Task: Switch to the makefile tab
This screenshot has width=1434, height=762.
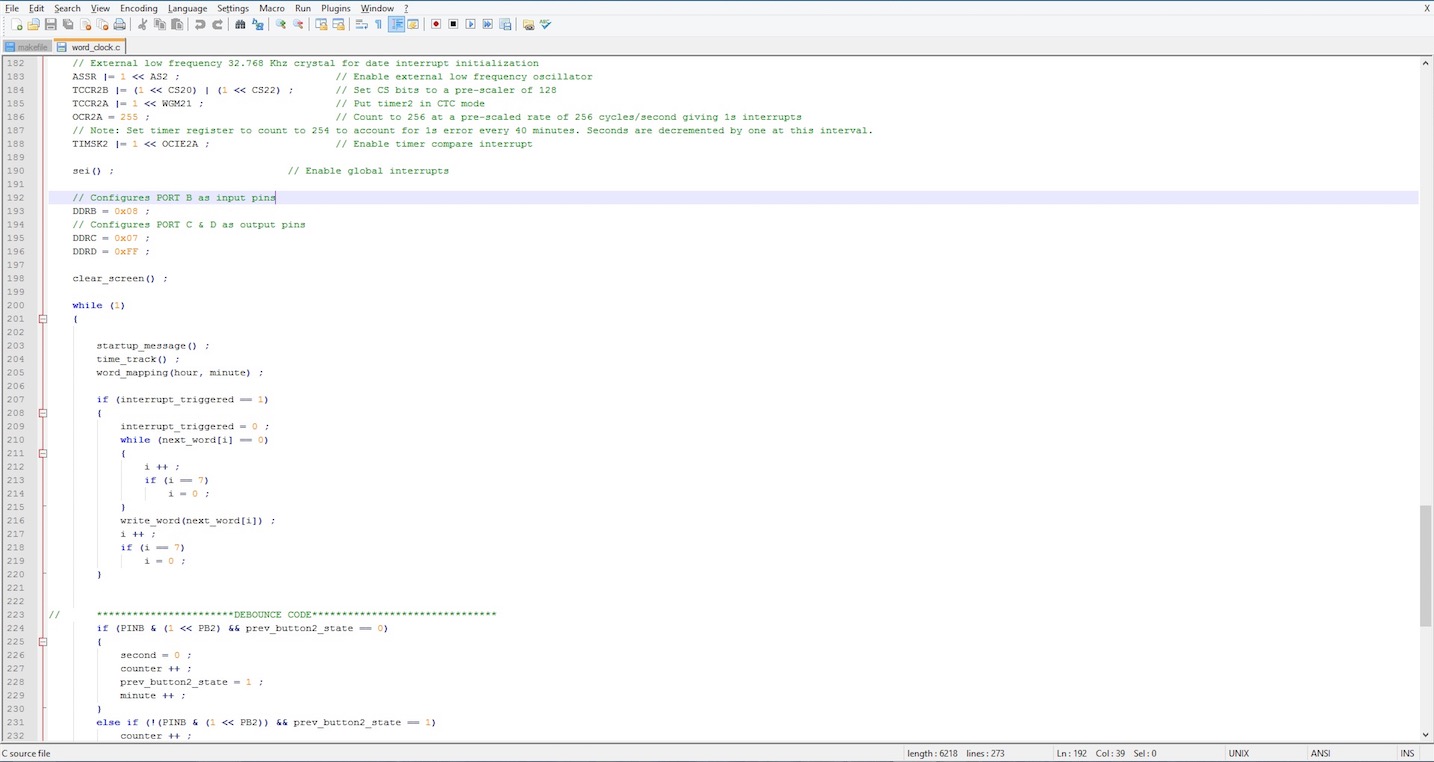Action: pyautogui.click(x=27, y=47)
